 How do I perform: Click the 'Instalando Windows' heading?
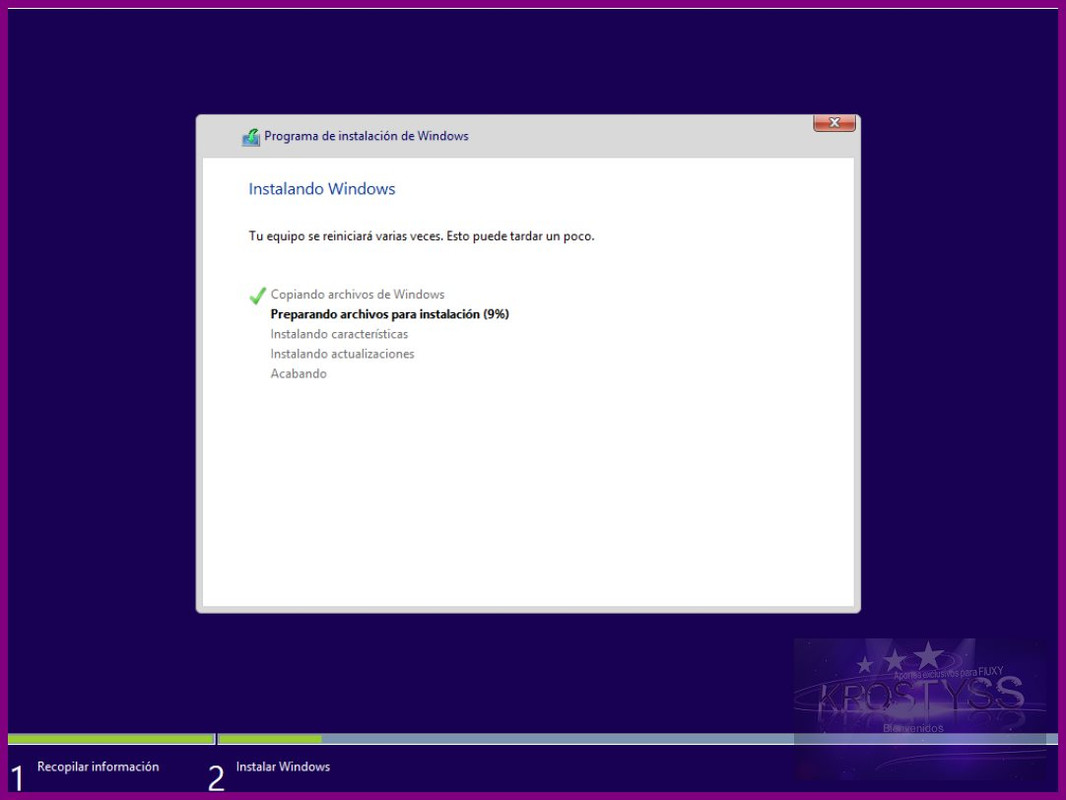(x=322, y=189)
